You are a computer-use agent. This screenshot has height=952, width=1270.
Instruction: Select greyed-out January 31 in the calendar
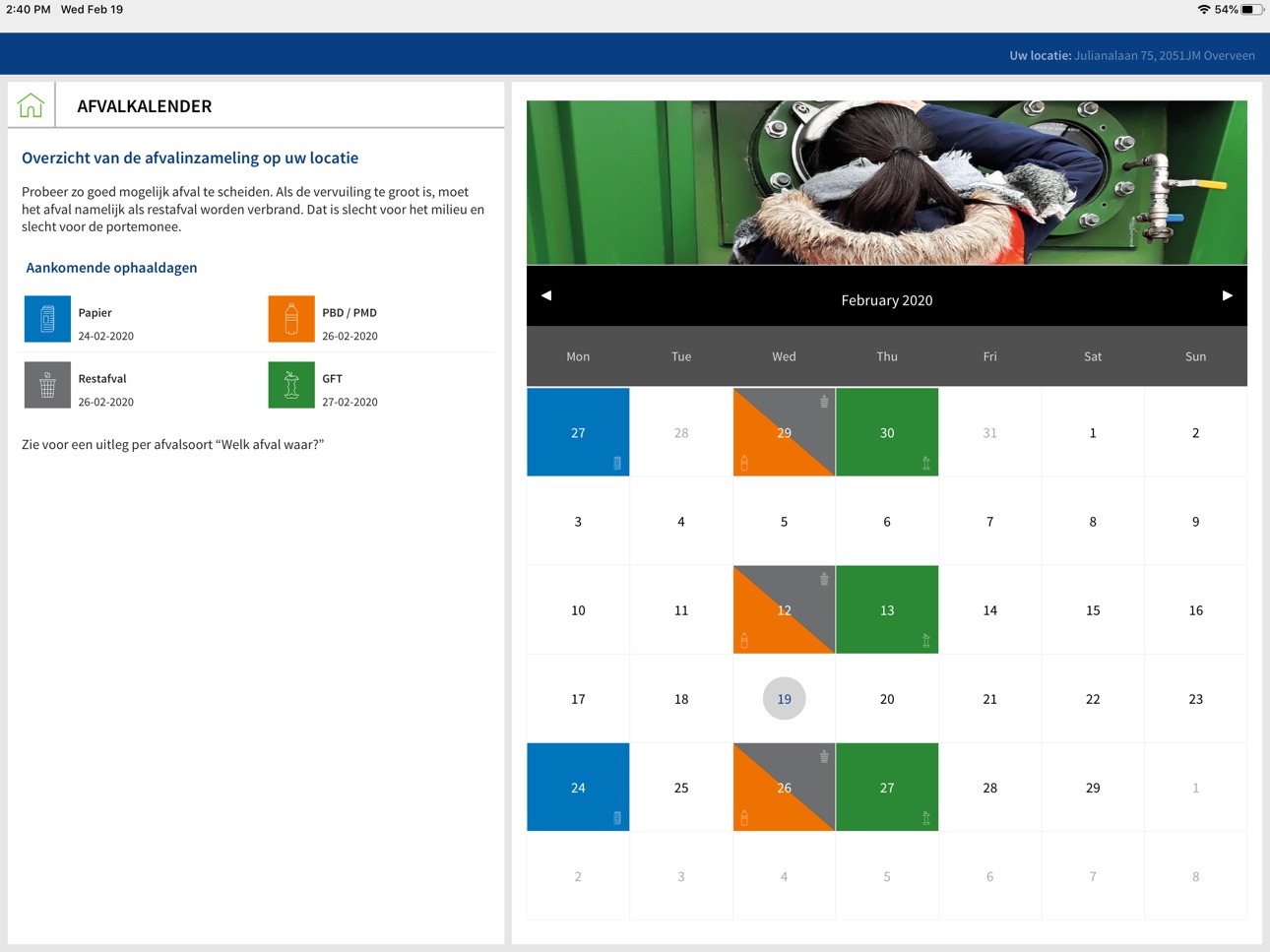[989, 432]
